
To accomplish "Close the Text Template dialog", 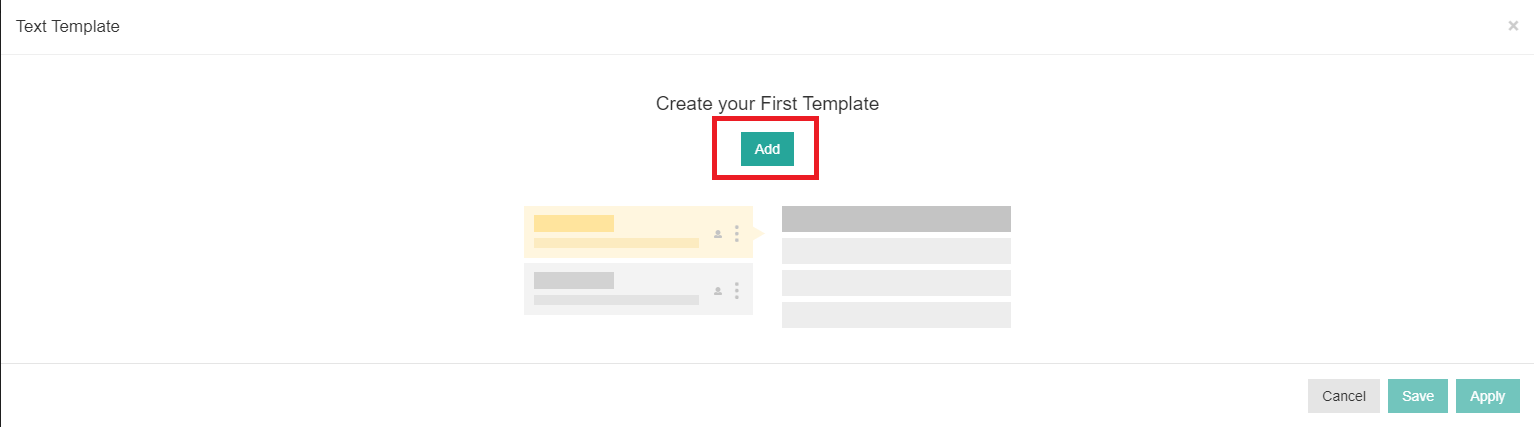I will click(1513, 26).
